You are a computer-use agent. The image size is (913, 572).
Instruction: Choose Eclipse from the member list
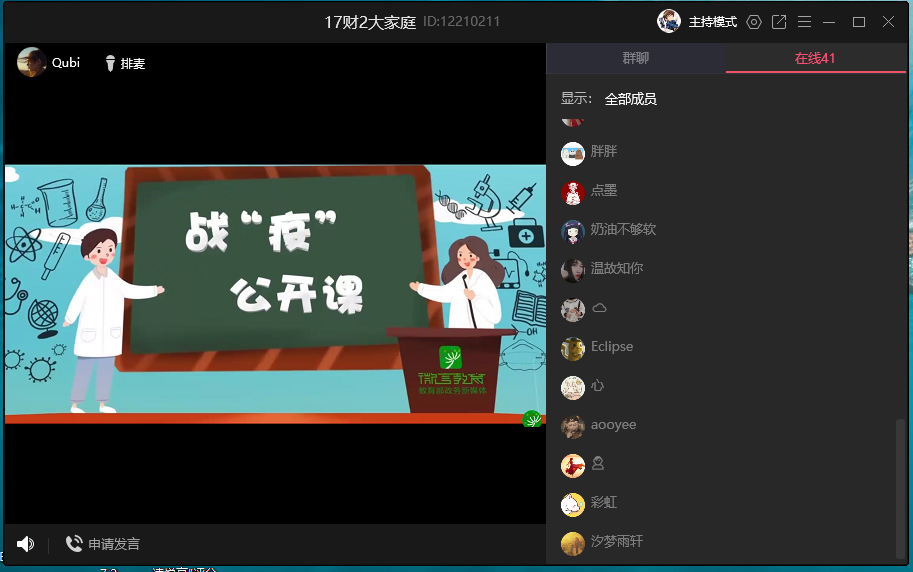[x=611, y=347]
